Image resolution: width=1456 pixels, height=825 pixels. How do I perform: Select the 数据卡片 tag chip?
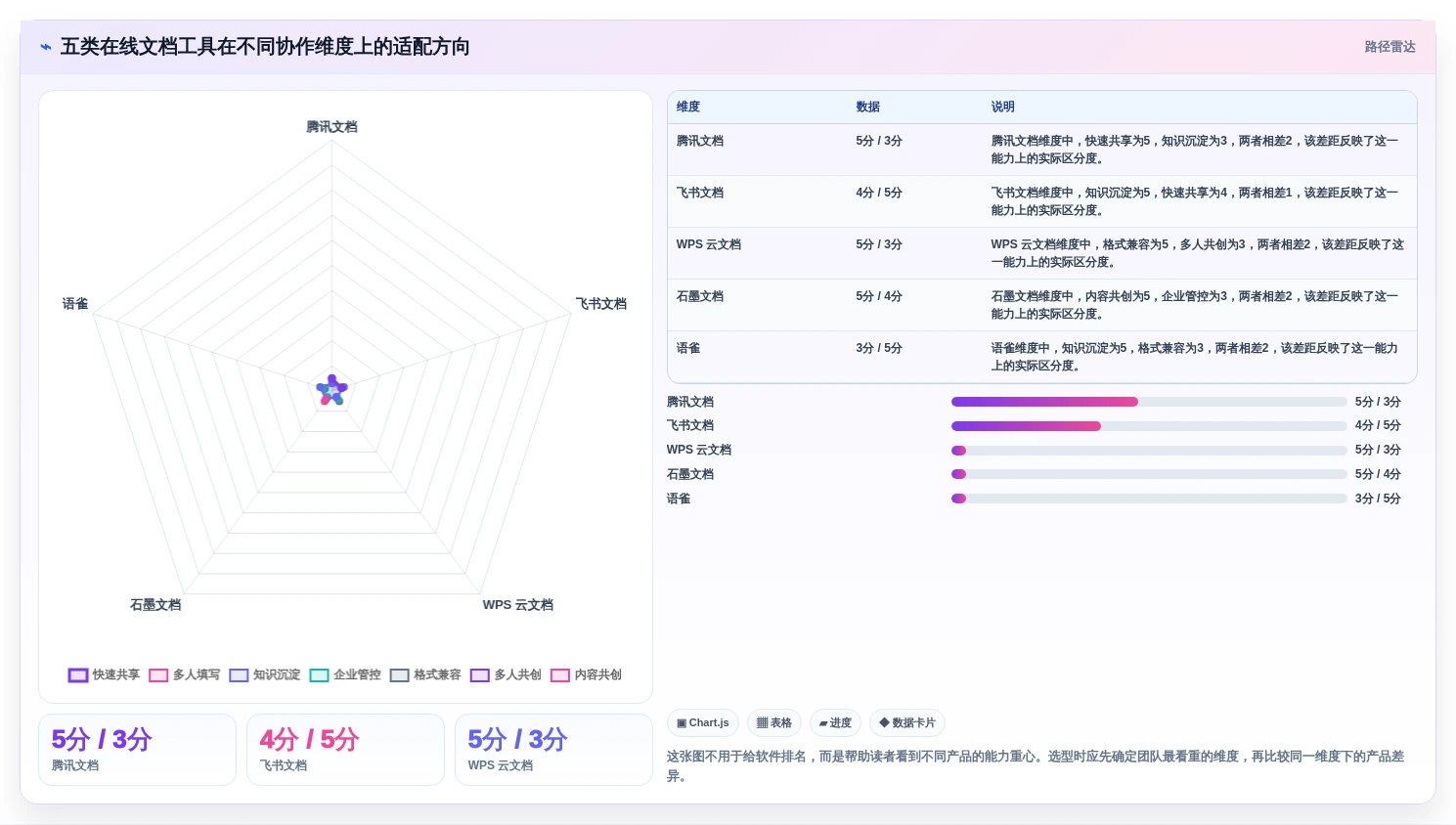point(907,723)
